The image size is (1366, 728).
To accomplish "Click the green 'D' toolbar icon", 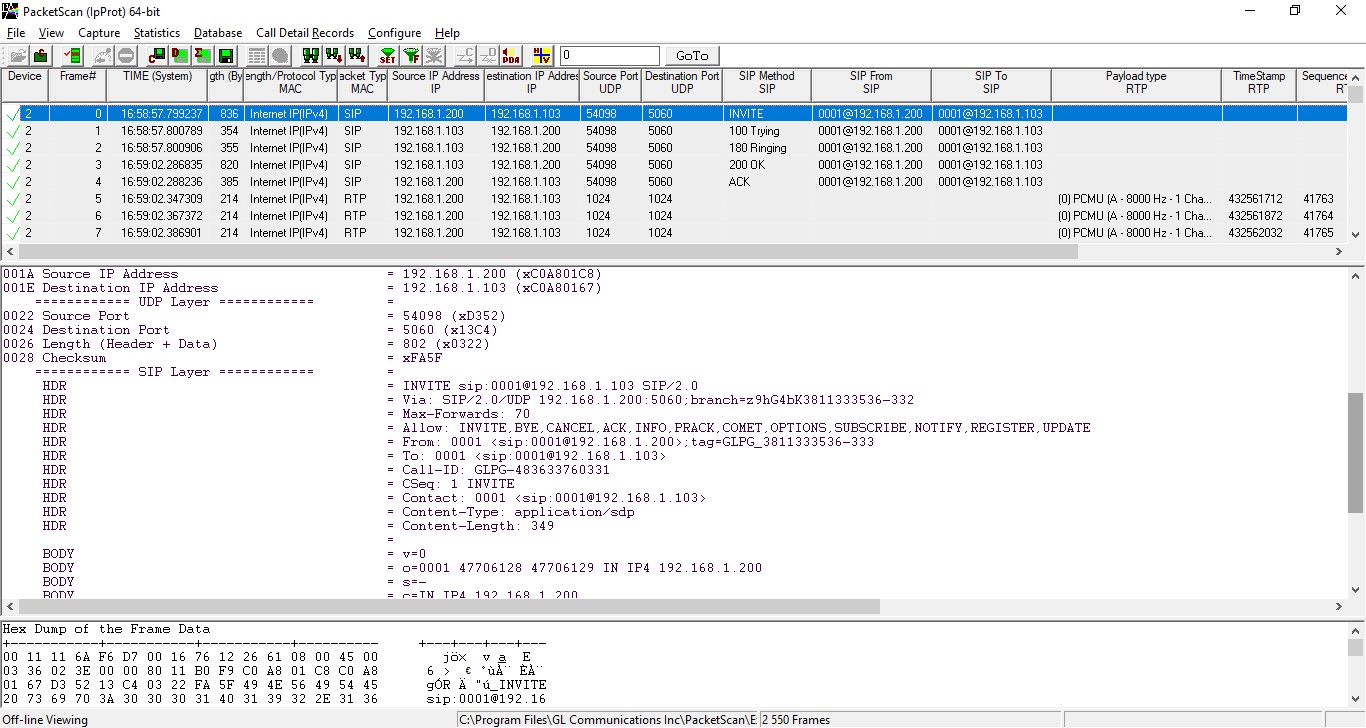I will pyautogui.click(x=180, y=56).
